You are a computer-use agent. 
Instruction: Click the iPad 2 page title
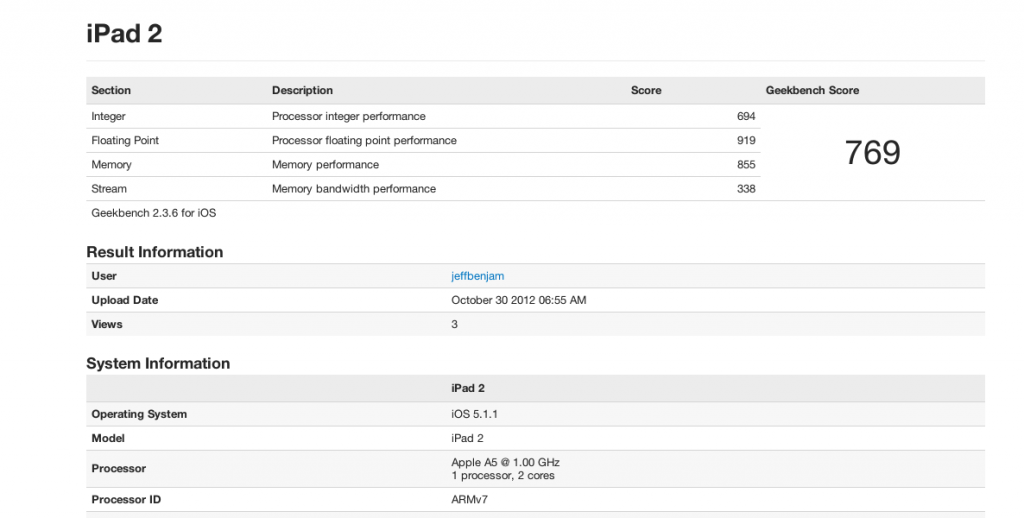[124, 34]
